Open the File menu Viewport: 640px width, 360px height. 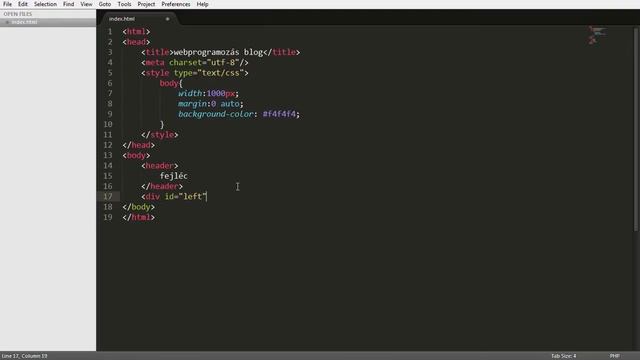pyautogui.click(x=7, y=4)
